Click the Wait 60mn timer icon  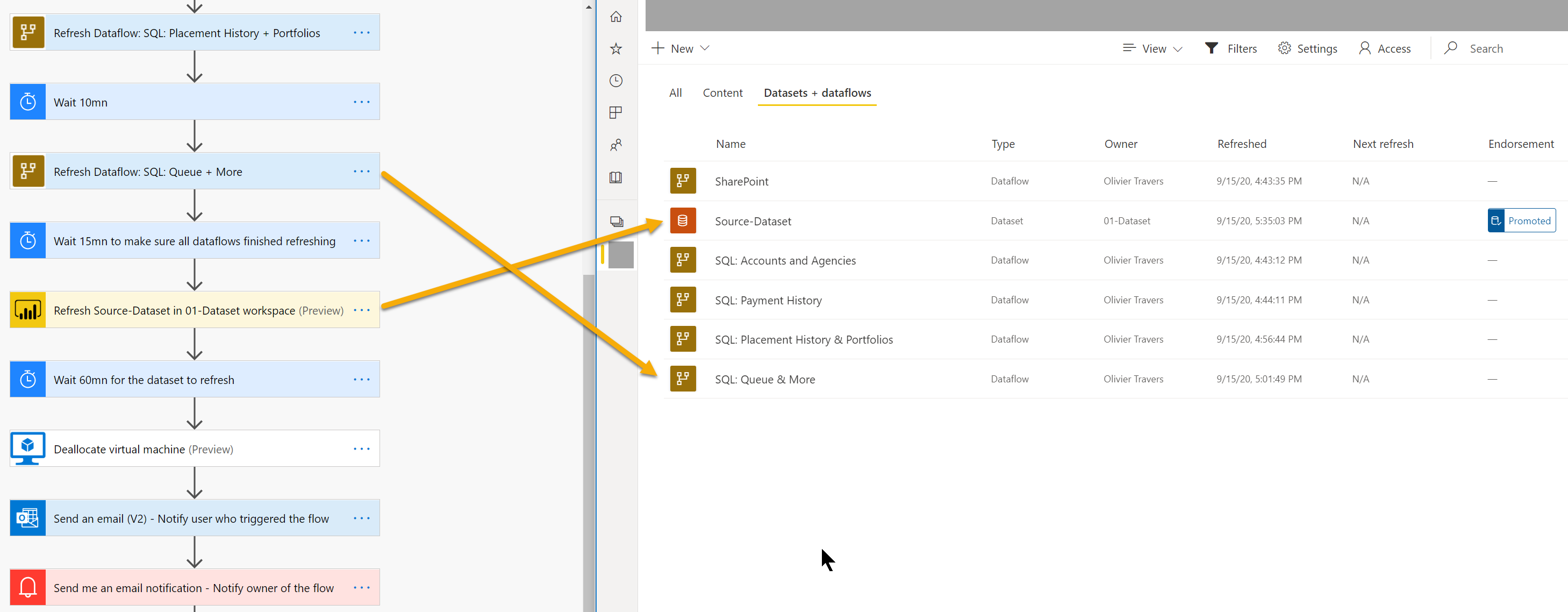tap(28, 379)
